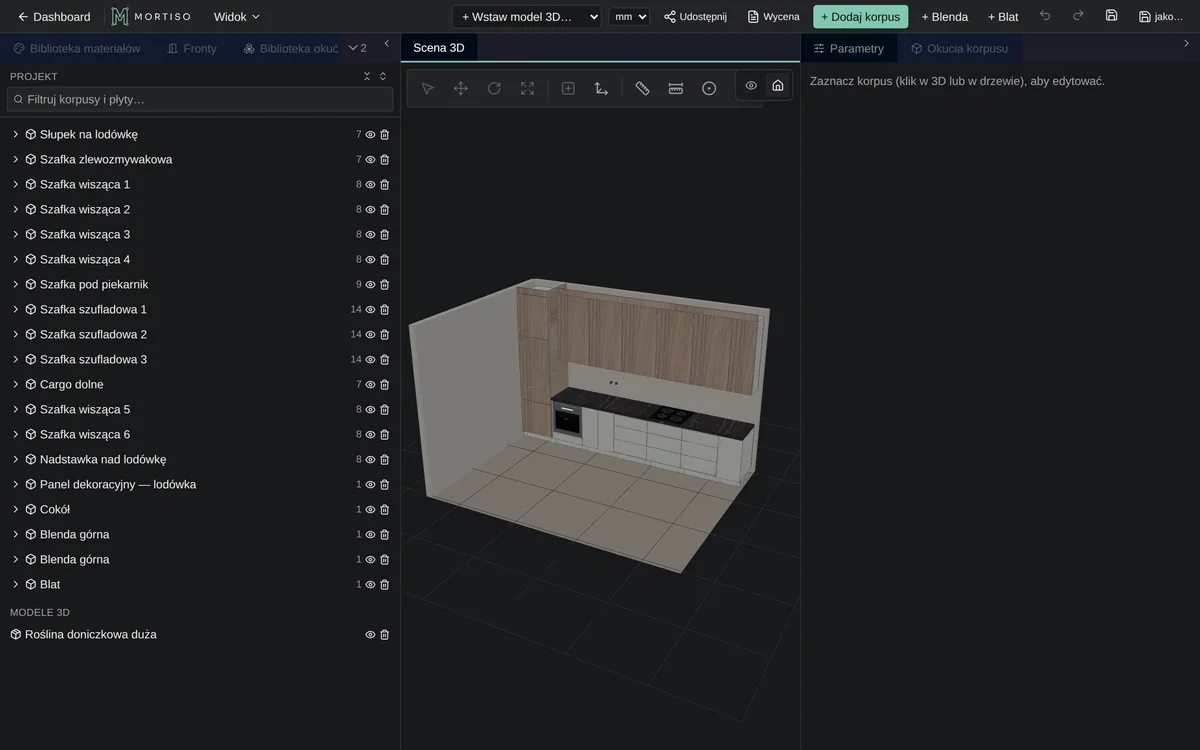Click the save disk icon in header
Screen dimensions: 1200x750
[x=1111, y=16]
